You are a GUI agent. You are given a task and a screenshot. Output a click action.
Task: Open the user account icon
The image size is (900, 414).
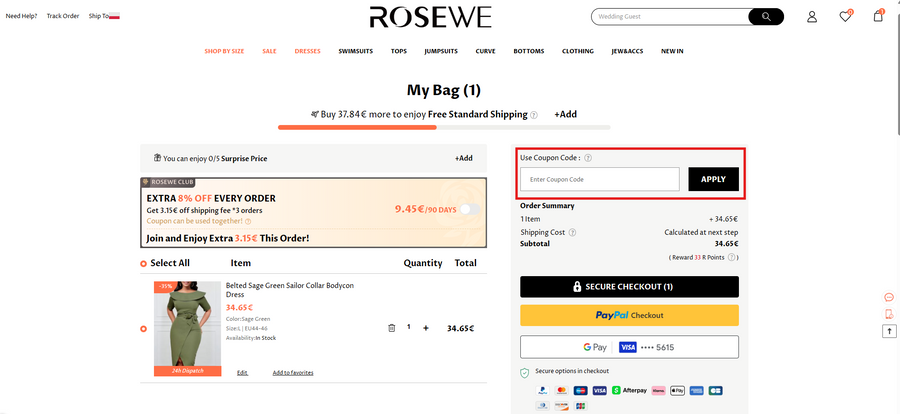pyautogui.click(x=812, y=17)
